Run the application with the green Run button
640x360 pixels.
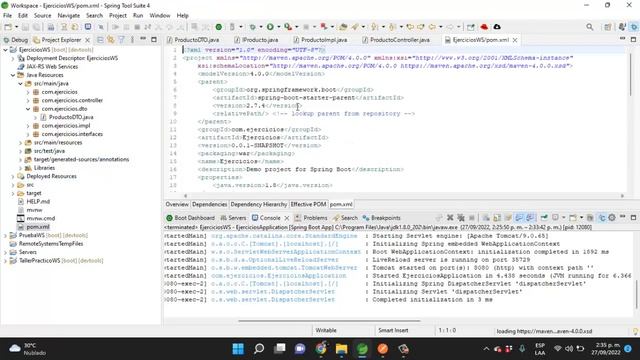pyautogui.click(x=270, y=27)
